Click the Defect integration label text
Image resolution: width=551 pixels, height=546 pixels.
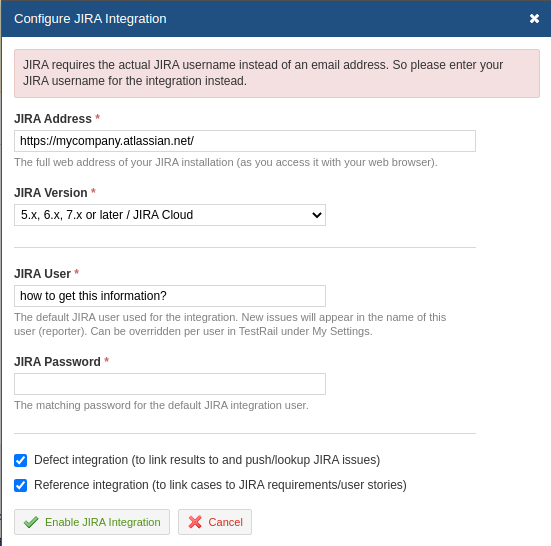[x=207, y=460]
